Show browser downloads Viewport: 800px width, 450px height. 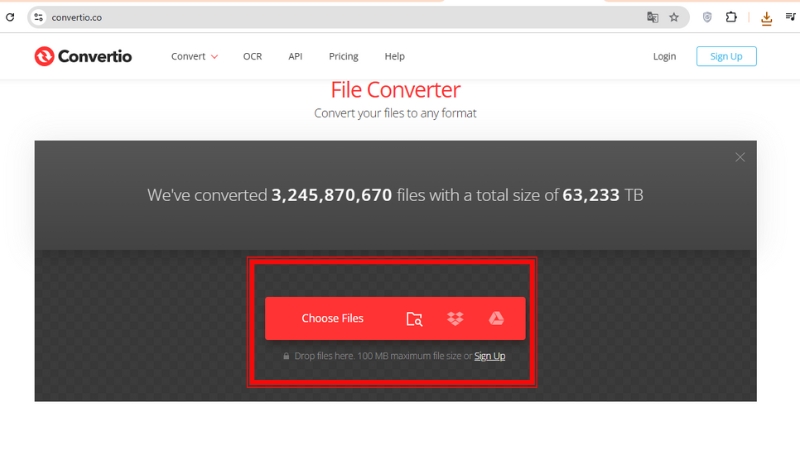click(x=766, y=17)
